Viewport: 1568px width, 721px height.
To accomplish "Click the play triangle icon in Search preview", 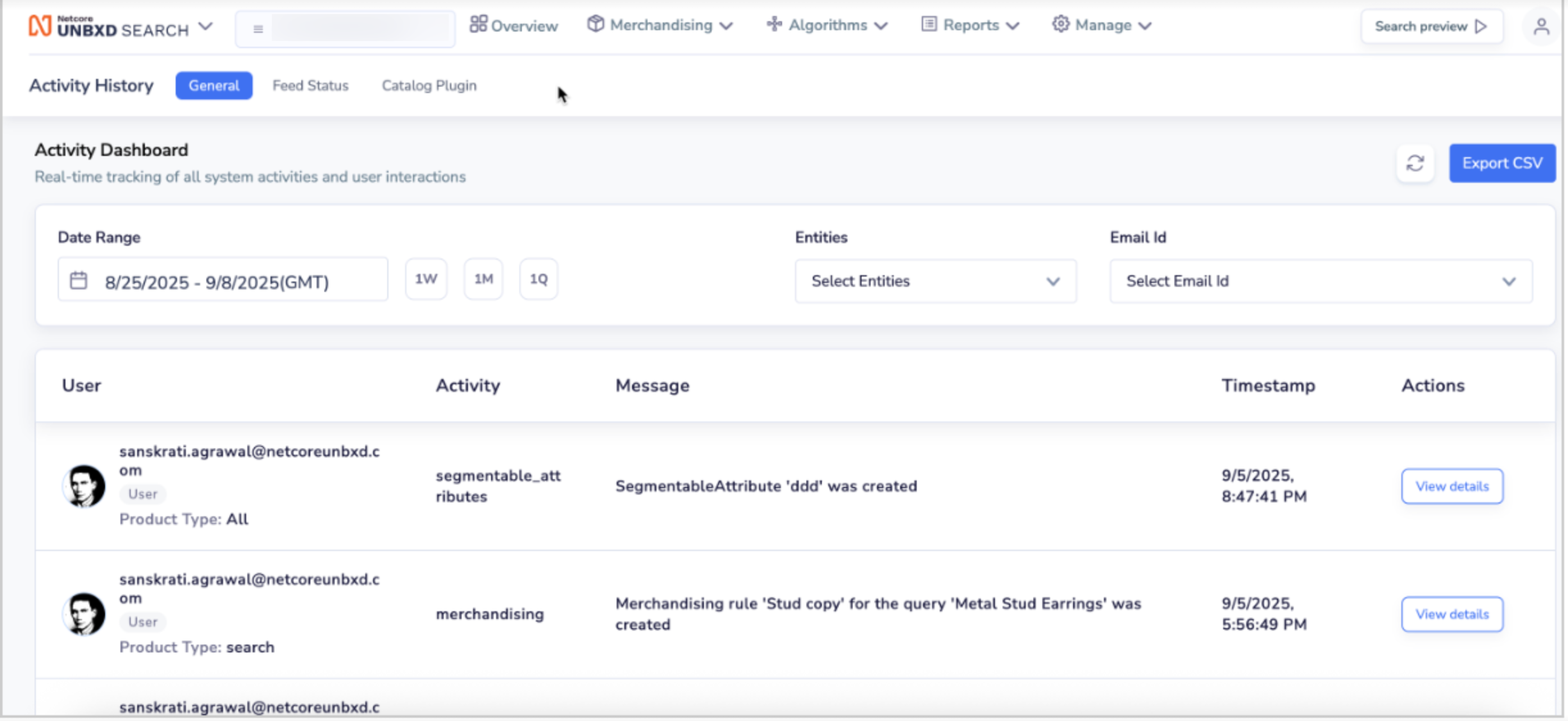I will click(1481, 26).
